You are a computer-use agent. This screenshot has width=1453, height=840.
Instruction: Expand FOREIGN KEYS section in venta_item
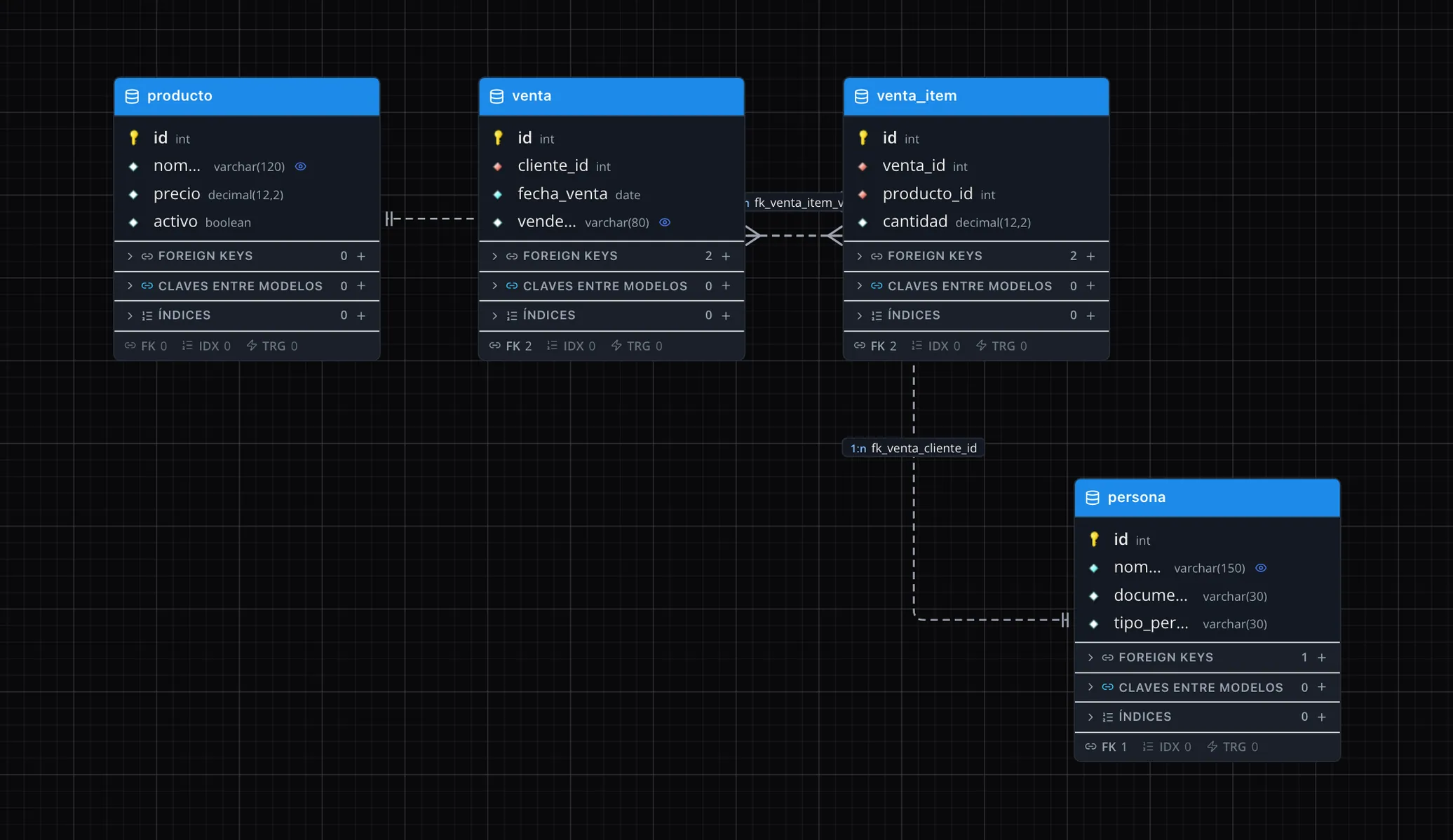(859, 257)
